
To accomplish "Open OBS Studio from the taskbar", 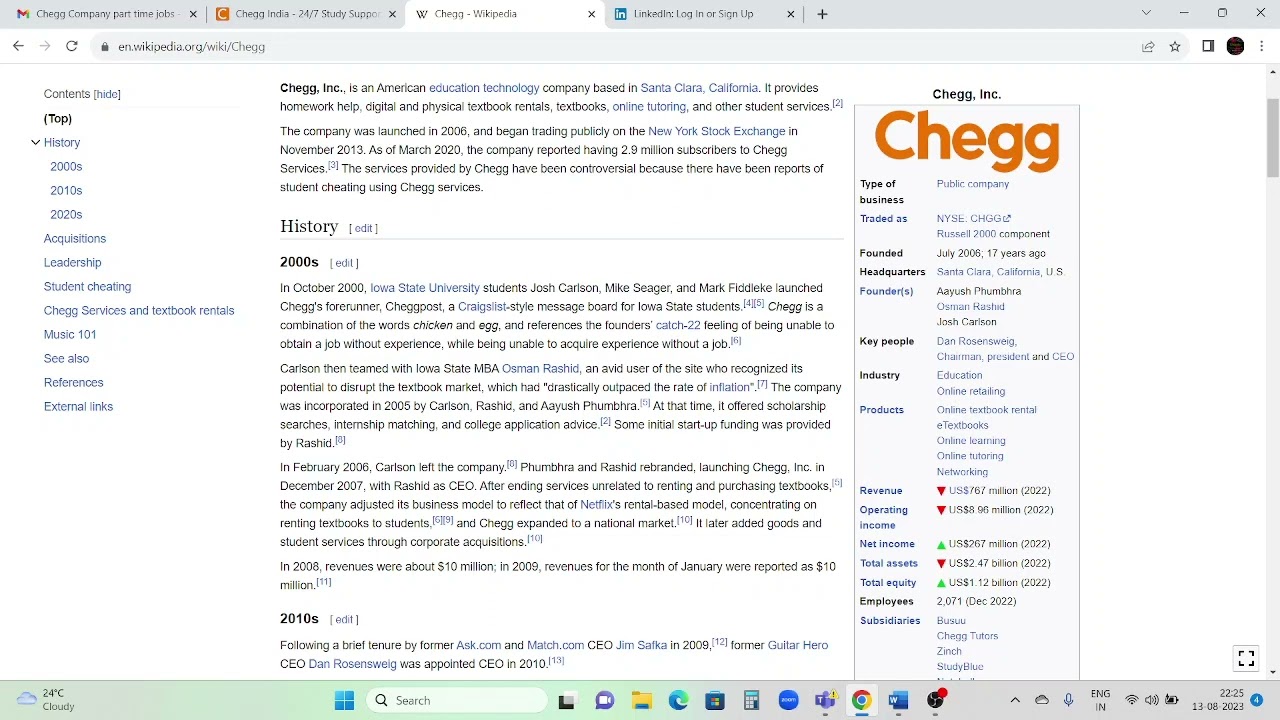I will pyautogui.click(x=935, y=700).
